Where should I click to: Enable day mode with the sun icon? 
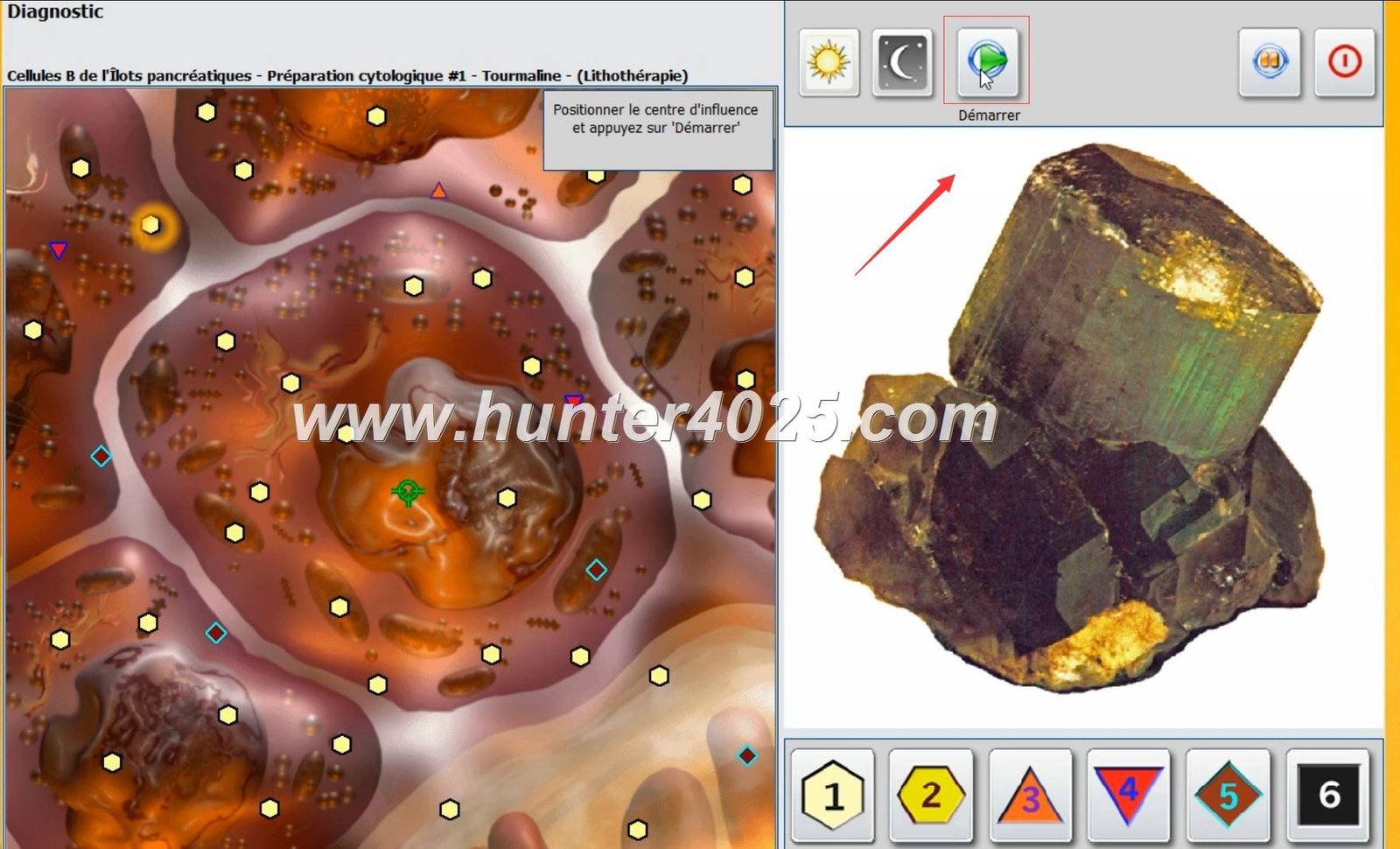coord(829,60)
